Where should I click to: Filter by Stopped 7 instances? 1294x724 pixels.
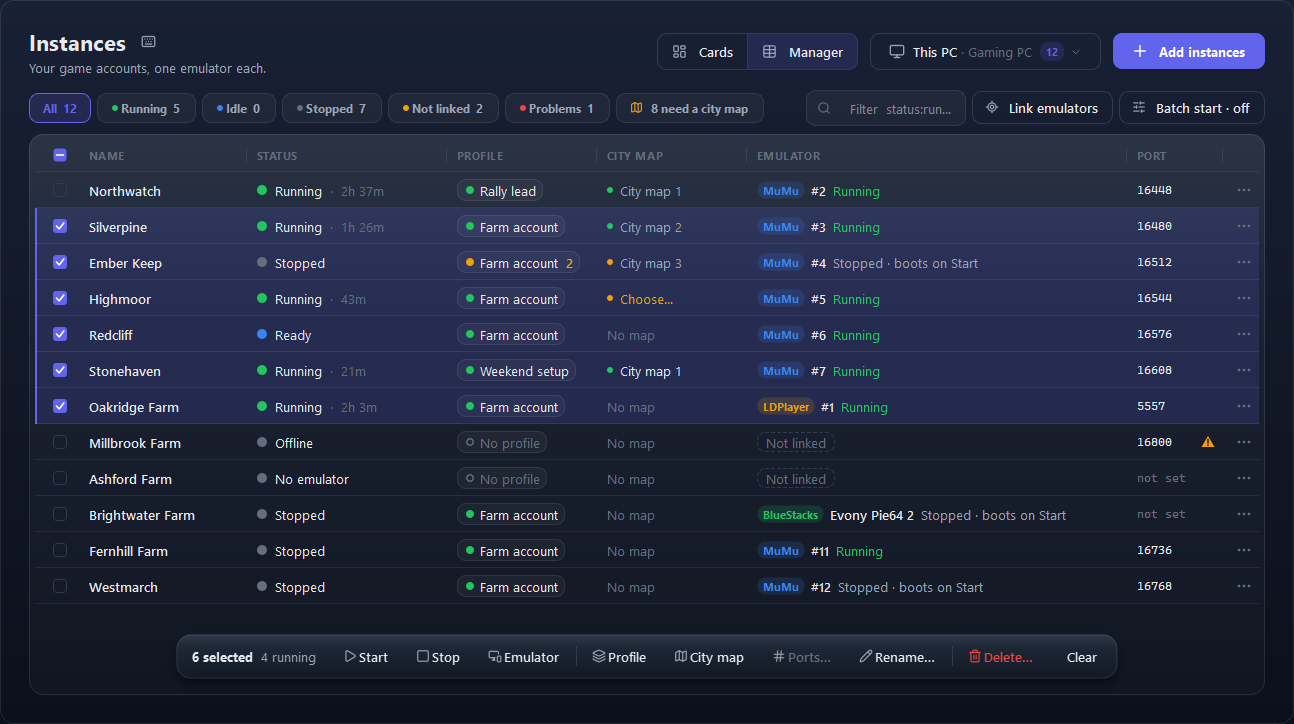pos(332,108)
